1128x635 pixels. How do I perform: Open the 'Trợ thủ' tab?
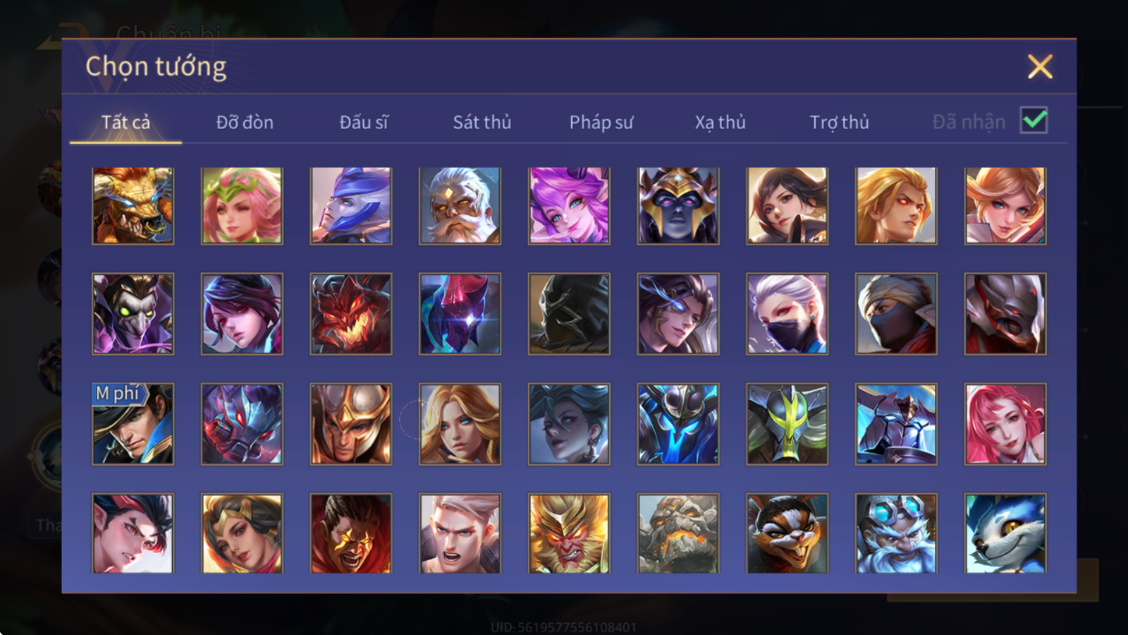(x=840, y=122)
